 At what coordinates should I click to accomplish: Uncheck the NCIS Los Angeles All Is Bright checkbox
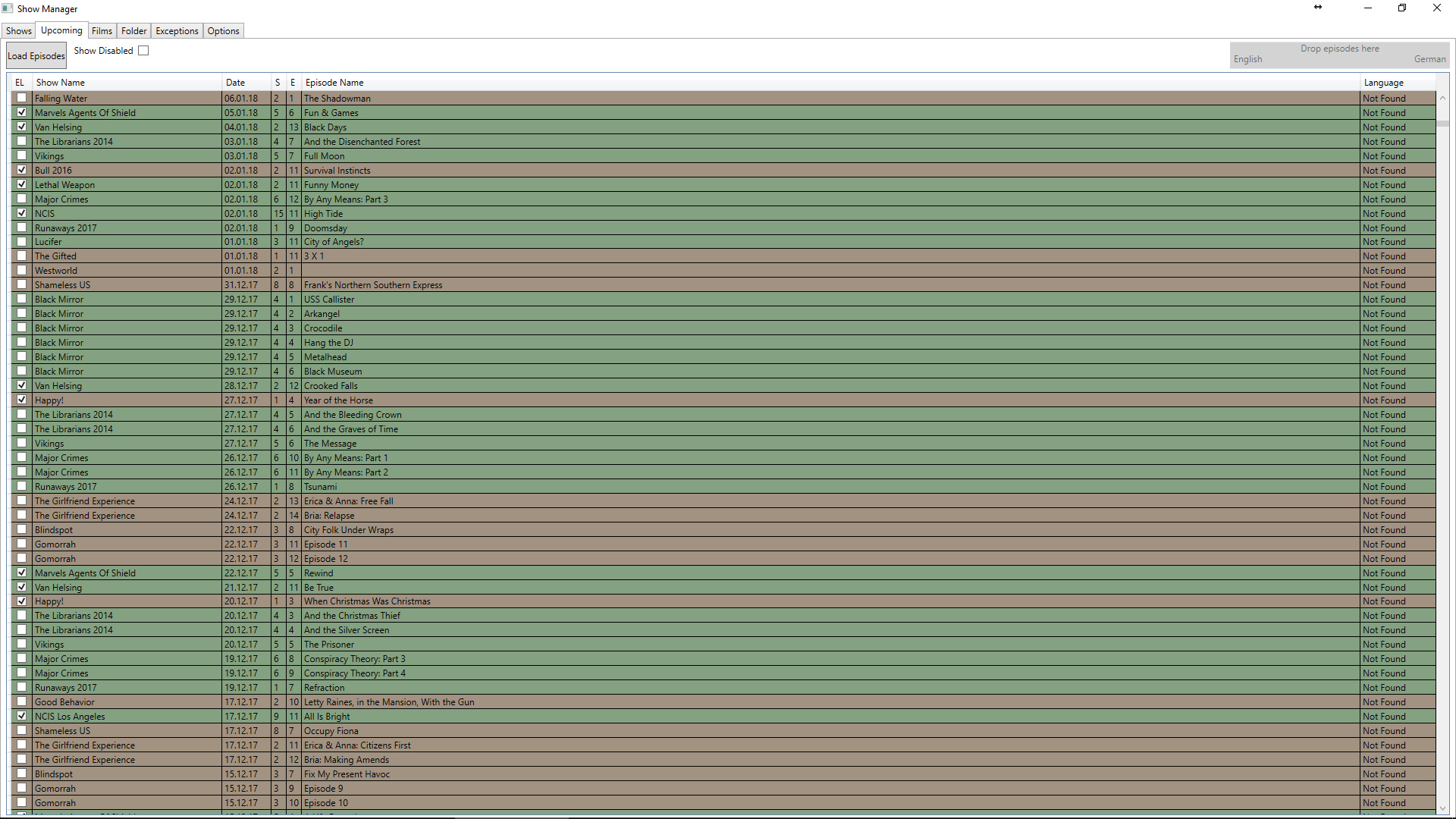click(x=21, y=716)
